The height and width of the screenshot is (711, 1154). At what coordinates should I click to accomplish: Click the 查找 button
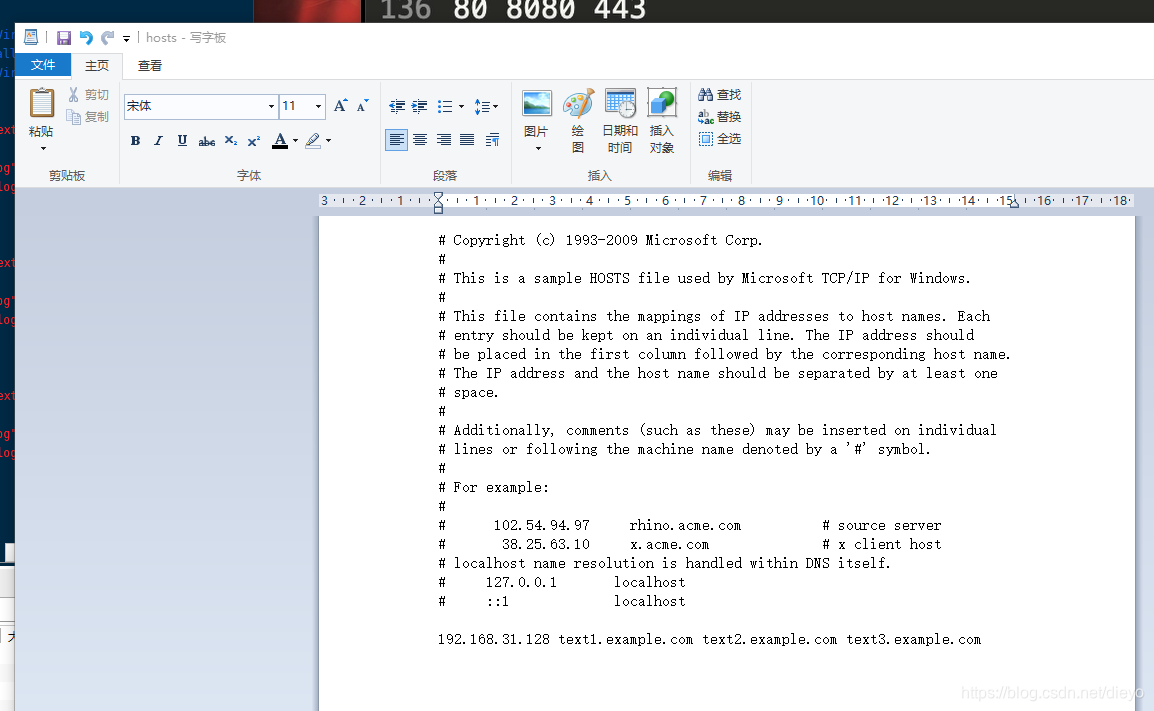719,94
